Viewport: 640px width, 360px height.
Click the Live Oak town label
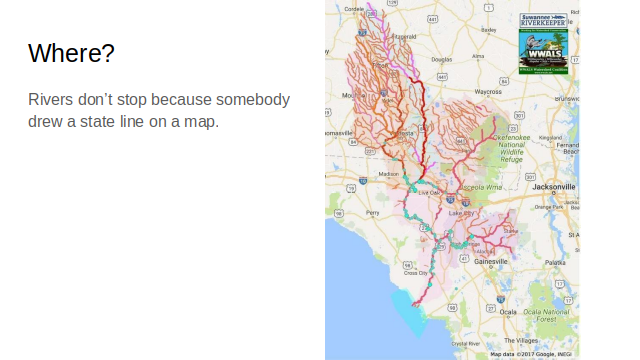point(429,193)
